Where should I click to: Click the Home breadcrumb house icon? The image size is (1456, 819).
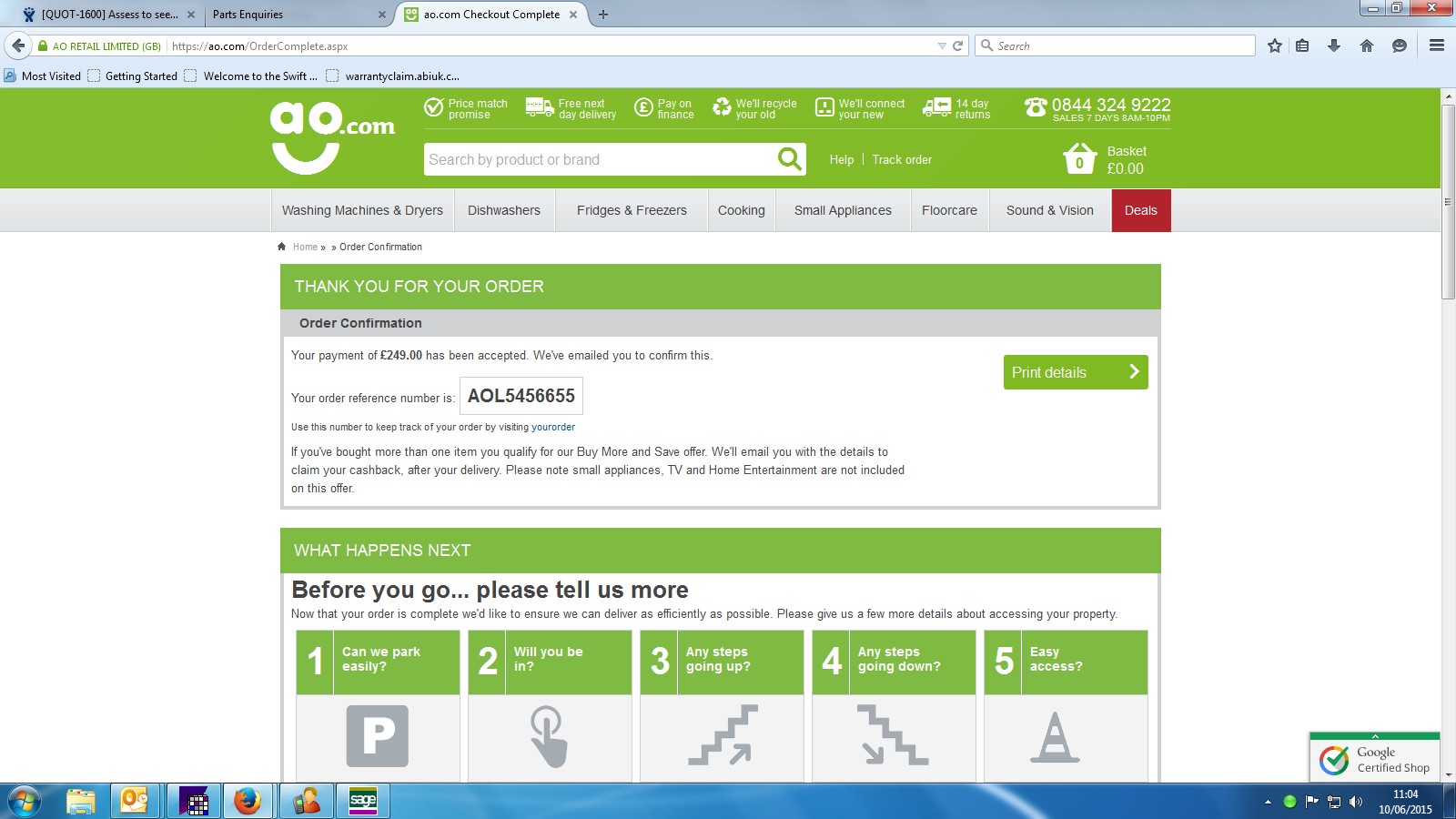[x=282, y=247]
